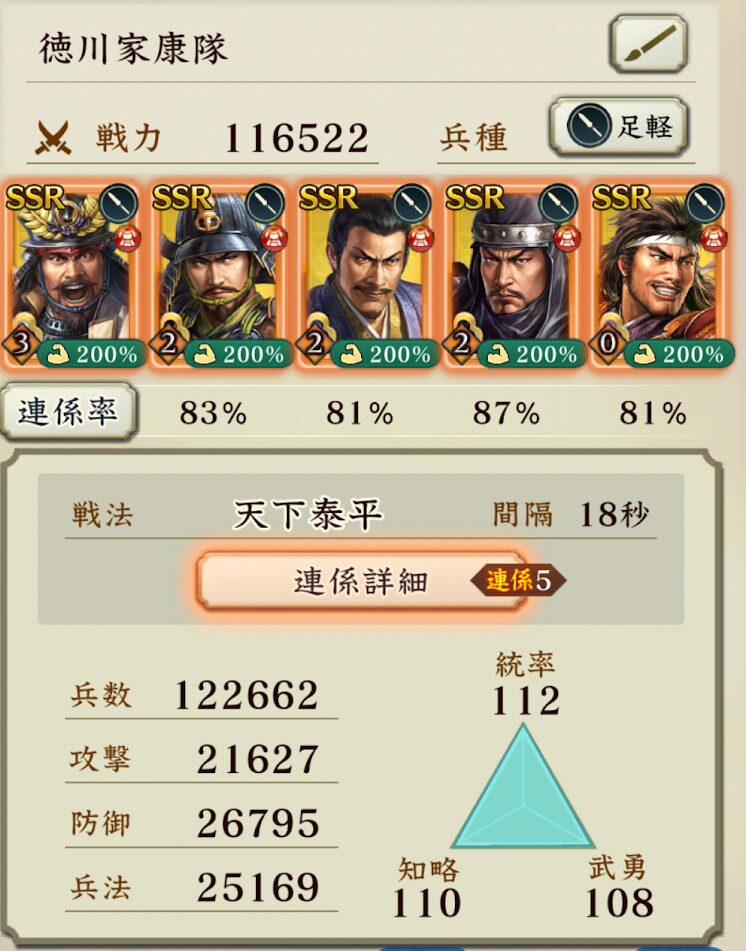Tap the 徳川家康隊 squad name
Image resolution: width=746 pixels, height=951 pixels.
coord(133,49)
